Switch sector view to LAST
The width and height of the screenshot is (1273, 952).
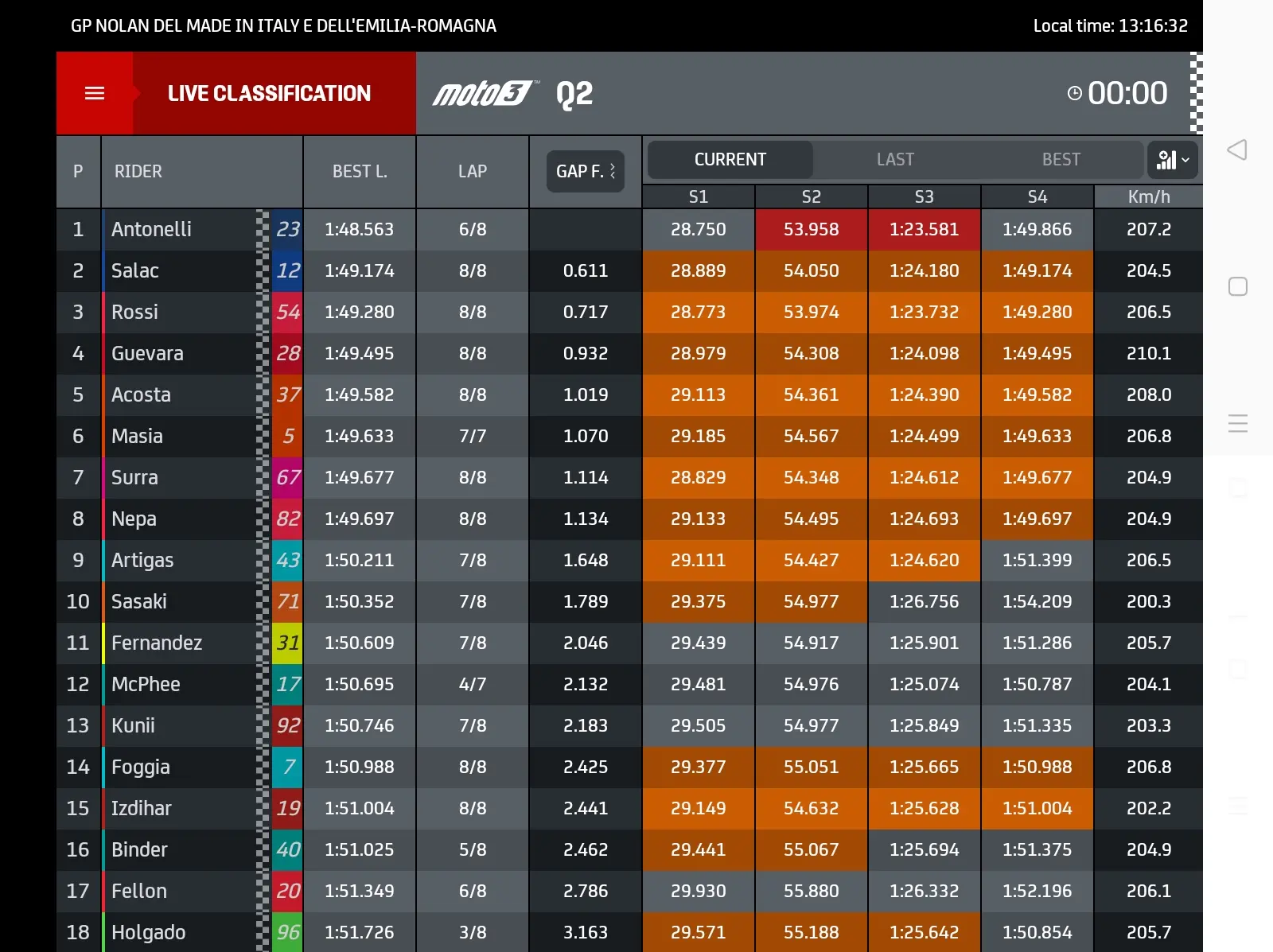(x=895, y=160)
